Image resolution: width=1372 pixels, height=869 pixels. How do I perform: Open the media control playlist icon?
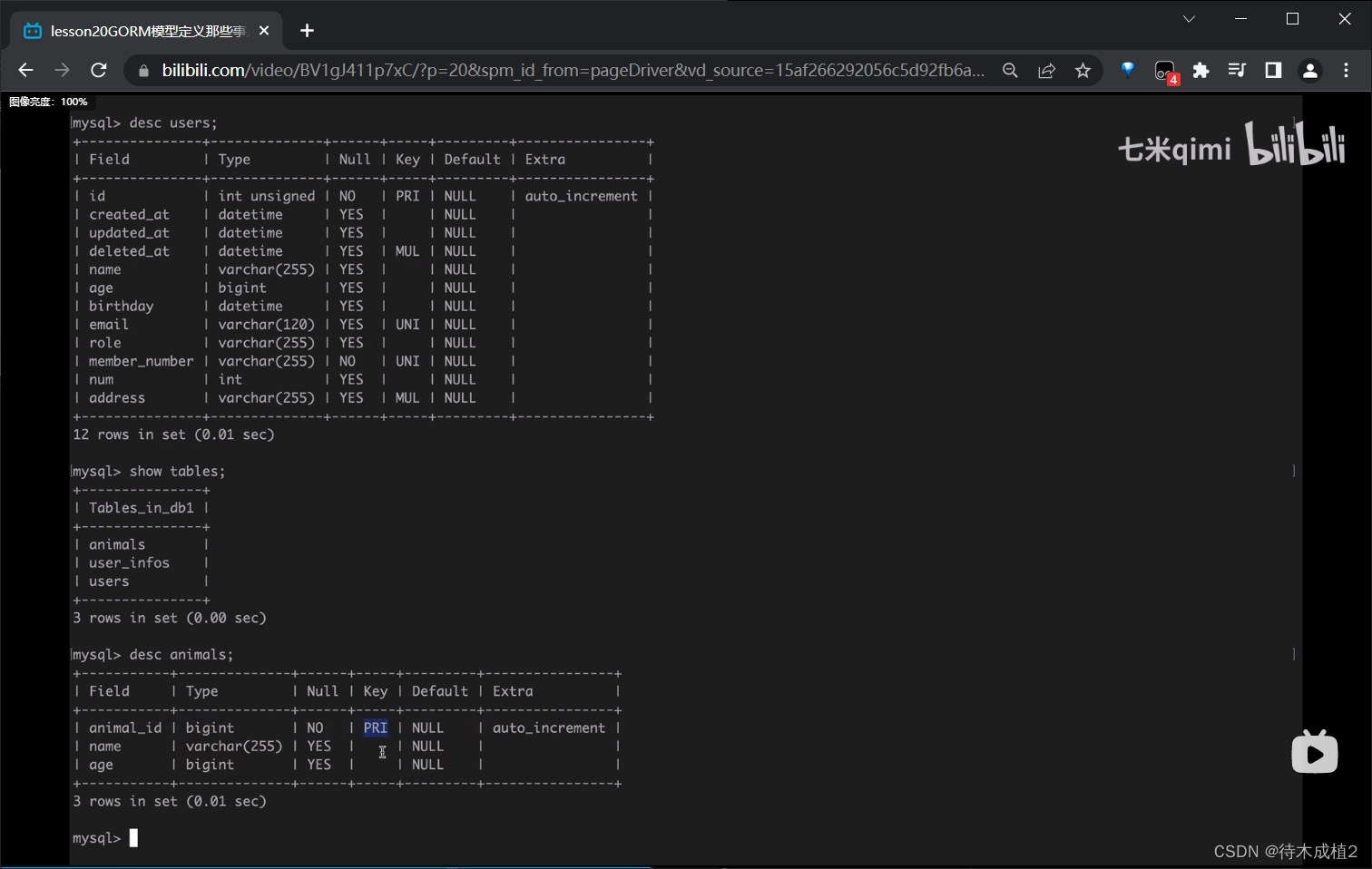click(x=1237, y=71)
